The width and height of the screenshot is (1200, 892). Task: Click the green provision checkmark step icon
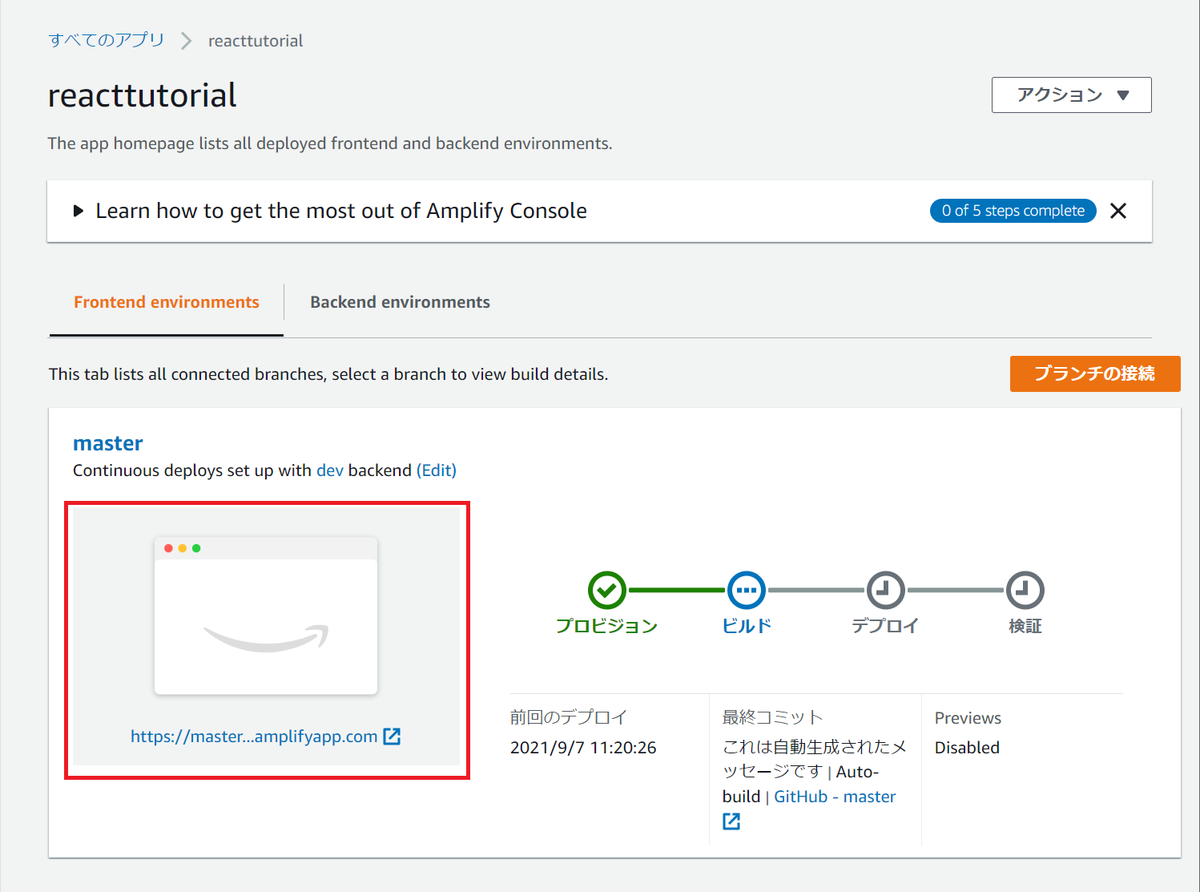pos(606,591)
